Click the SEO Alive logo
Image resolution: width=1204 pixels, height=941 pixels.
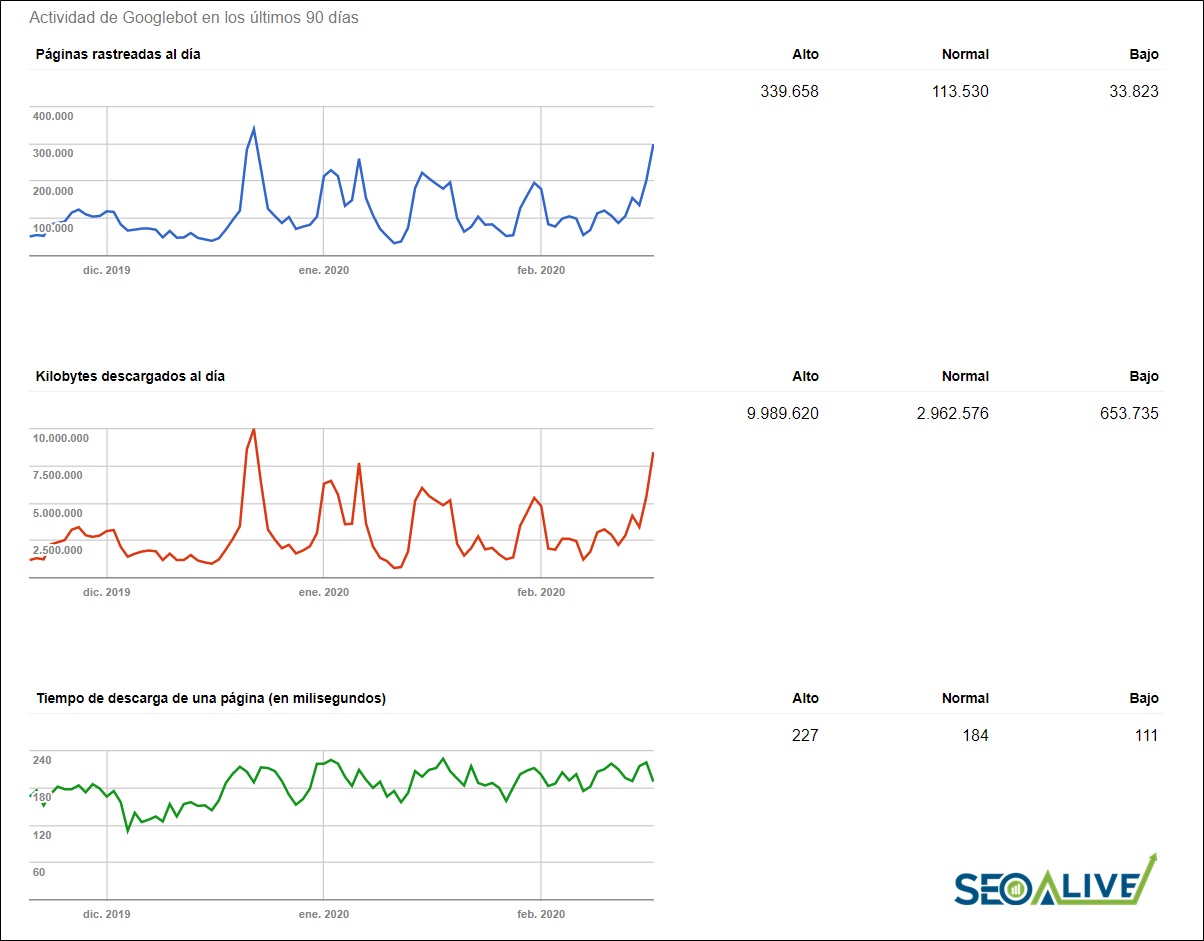(x=1055, y=882)
